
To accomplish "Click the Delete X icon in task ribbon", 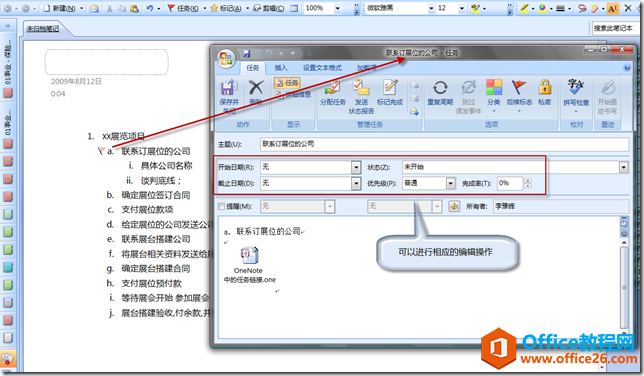I will tap(256, 88).
